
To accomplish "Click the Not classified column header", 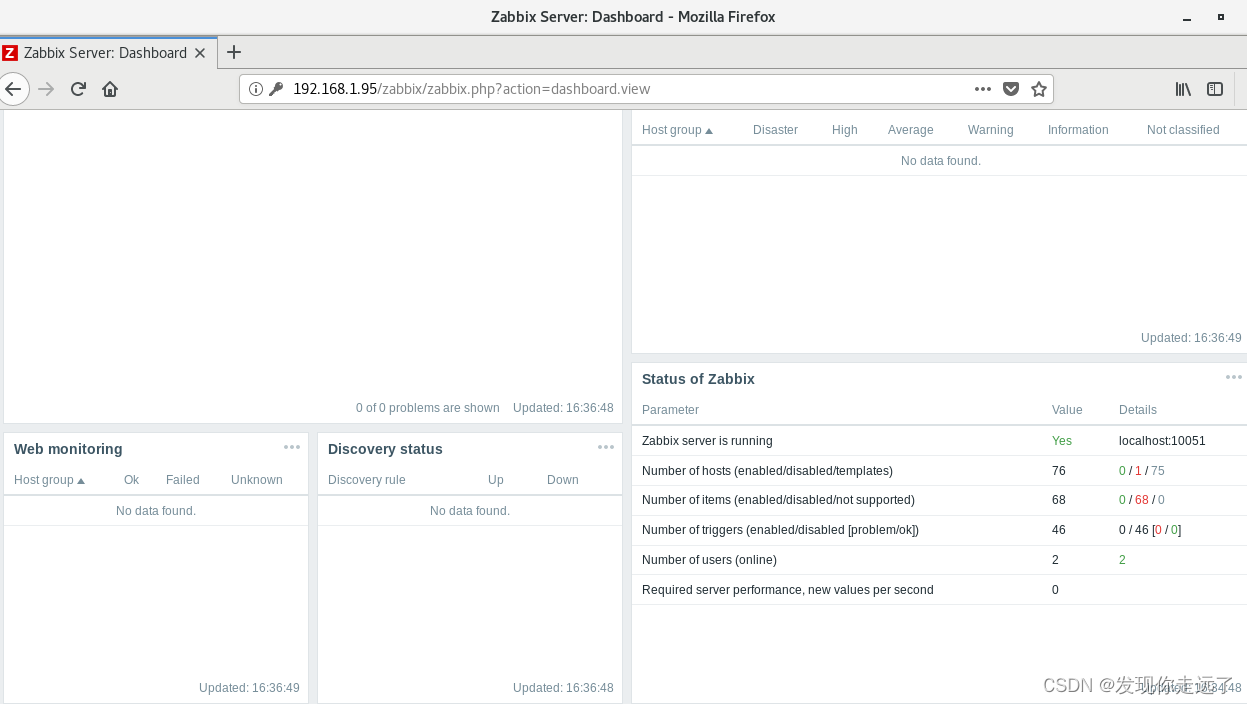I will [x=1183, y=130].
